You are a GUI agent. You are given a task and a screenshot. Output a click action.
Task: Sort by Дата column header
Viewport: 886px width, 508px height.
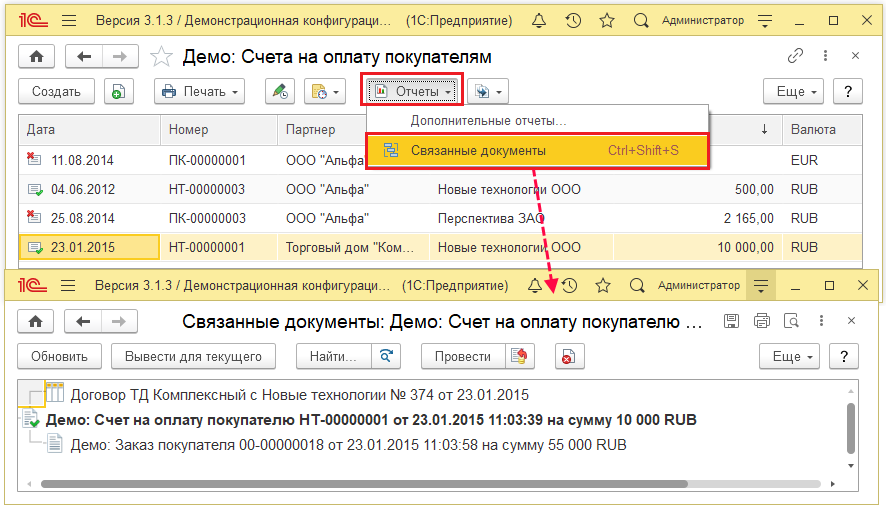pyautogui.click(x=90, y=129)
